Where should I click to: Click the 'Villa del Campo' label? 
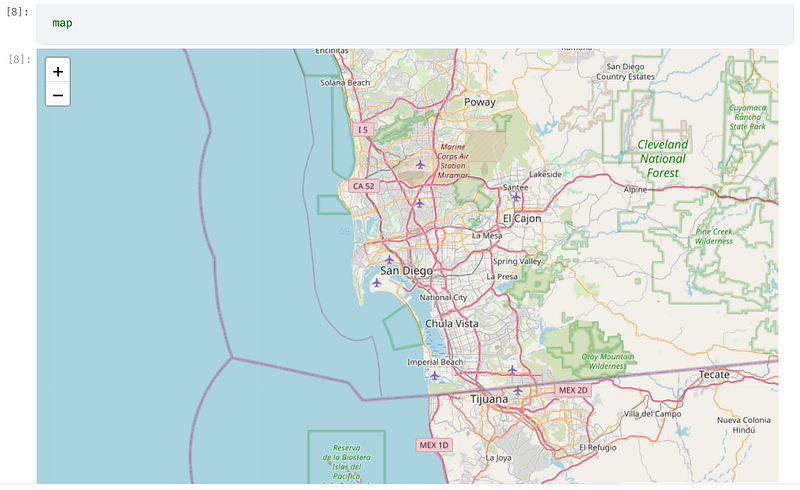(x=653, y=414)
